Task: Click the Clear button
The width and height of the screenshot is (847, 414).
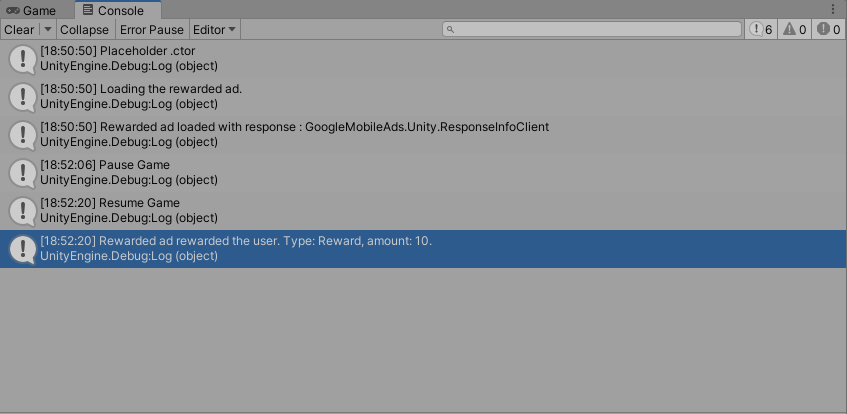Action: tap(19, 30)
